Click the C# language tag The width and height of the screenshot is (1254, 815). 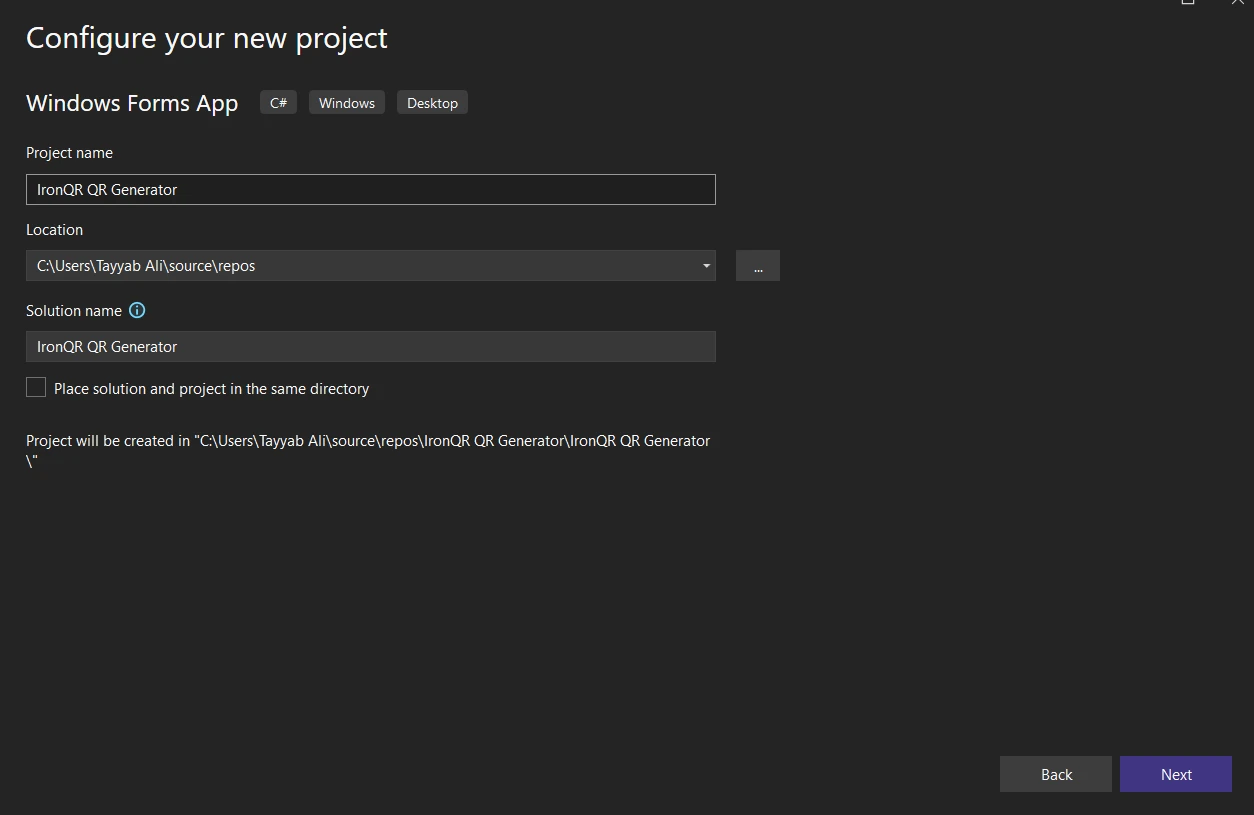278,103
